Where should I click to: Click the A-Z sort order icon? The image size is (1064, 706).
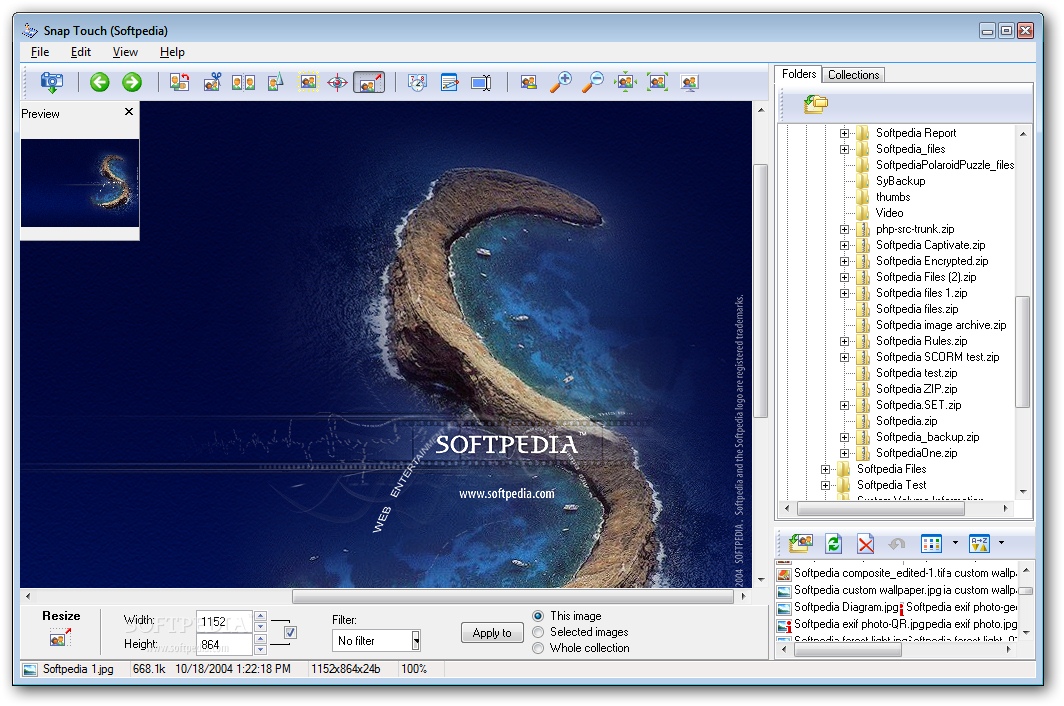(x=979, y=543)
